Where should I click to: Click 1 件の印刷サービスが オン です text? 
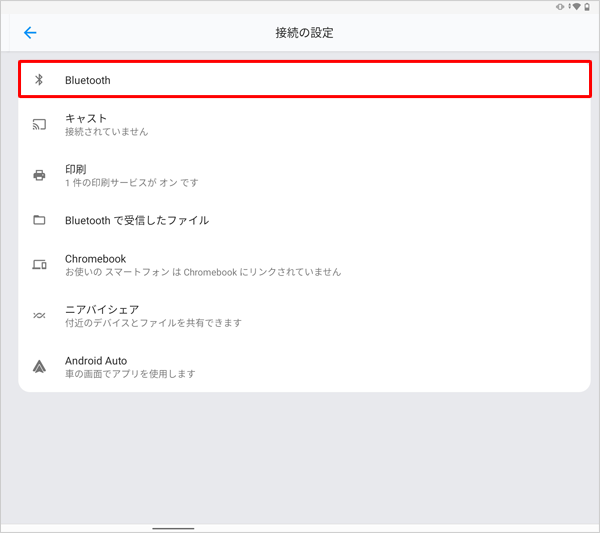pos(132,183)
